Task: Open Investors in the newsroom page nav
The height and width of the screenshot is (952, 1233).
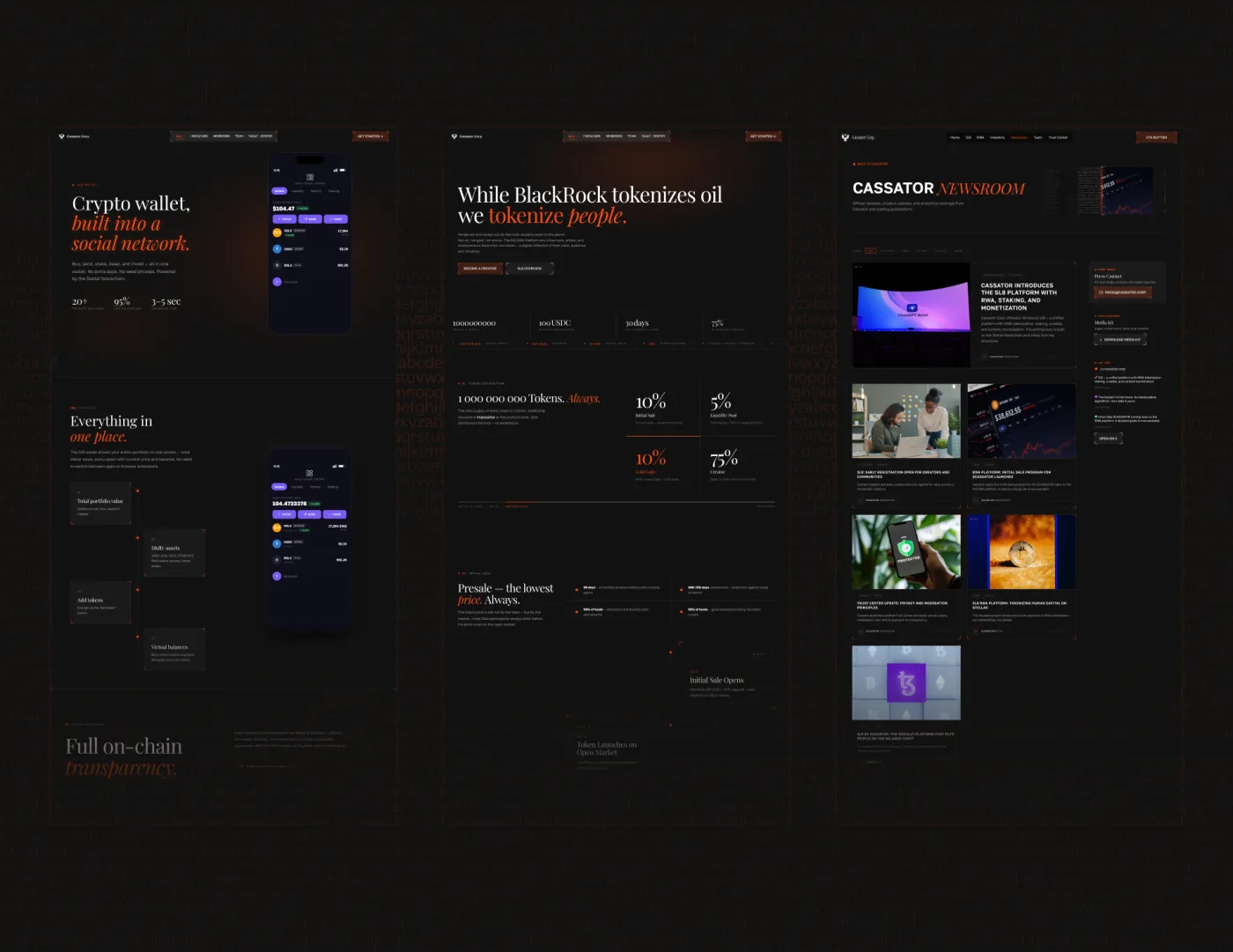Action: [x=997, y=137]
